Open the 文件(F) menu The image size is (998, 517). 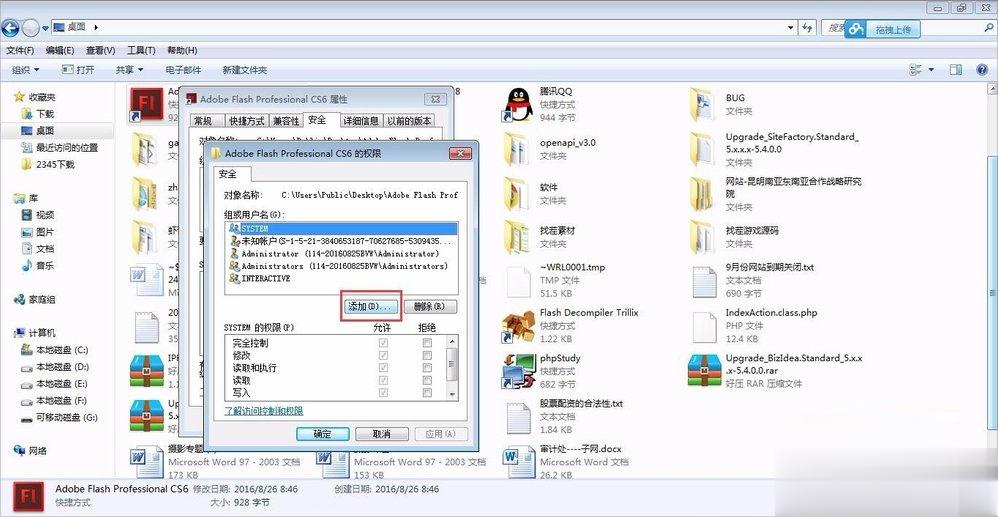coord(20,50)
